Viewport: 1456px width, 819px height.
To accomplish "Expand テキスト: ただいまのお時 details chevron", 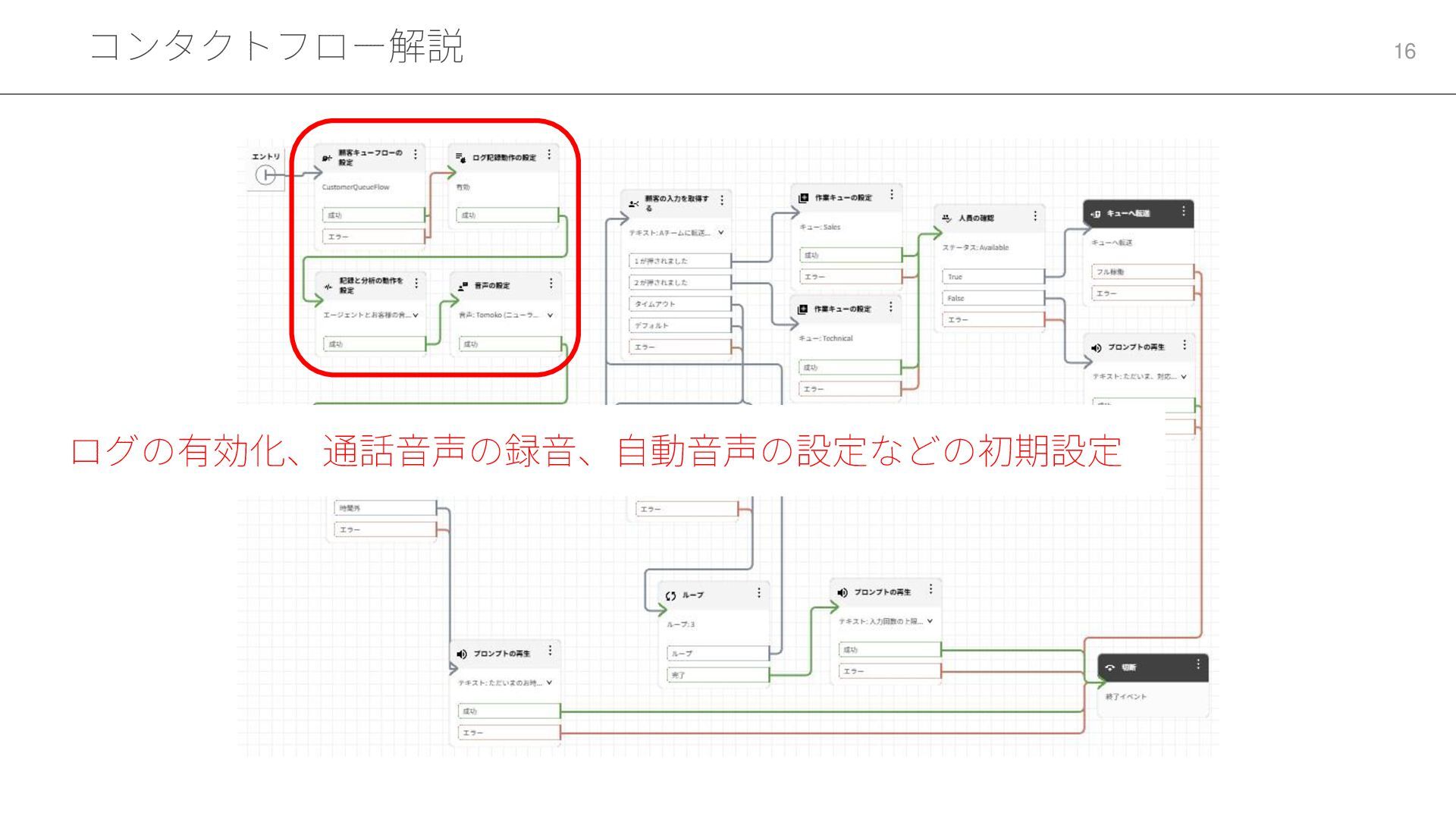I will click(x=549, y=682).
